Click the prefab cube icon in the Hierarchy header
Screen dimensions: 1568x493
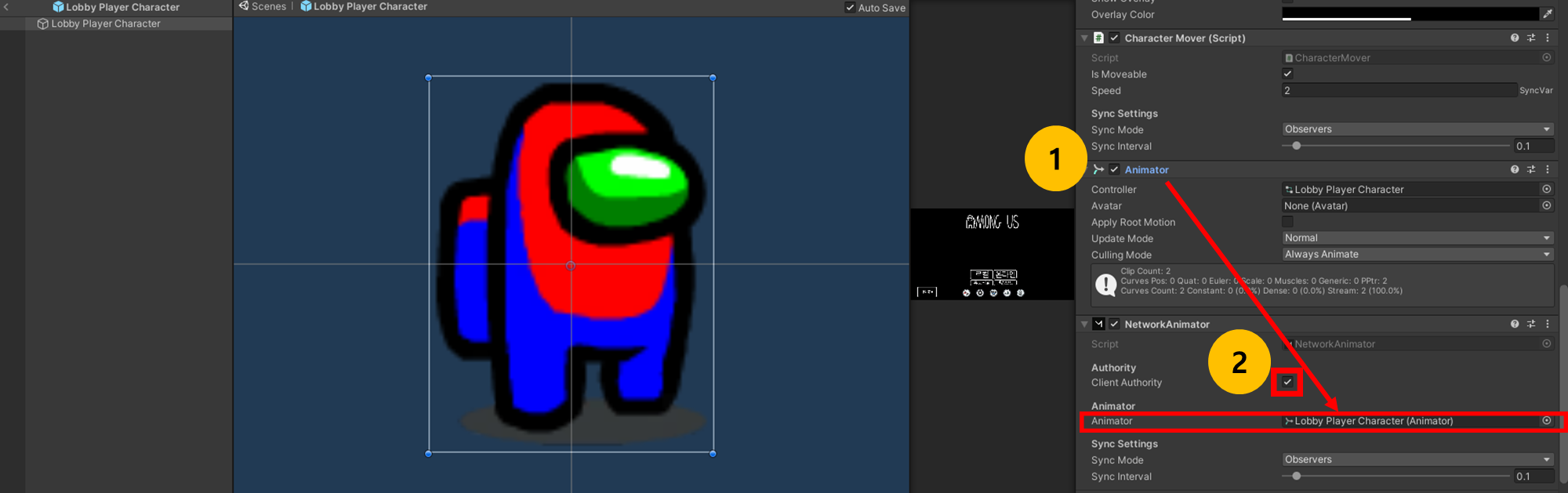(x=58, y=7)
